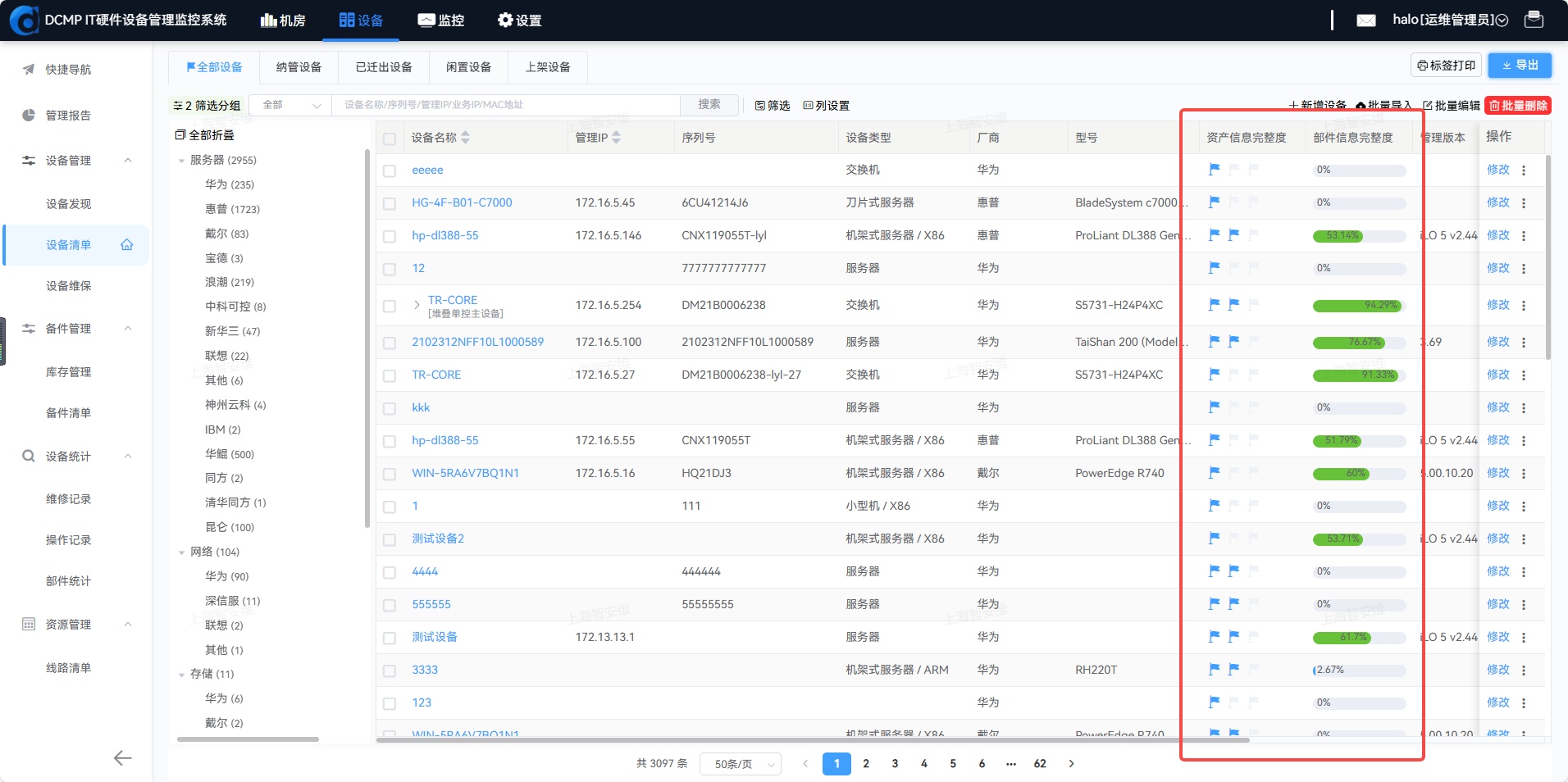The height and width of the screenshot is (782, 1568).
Task: Open the printer icon in top-right header
Action: pyautogui.click(x=1534, y=20)
